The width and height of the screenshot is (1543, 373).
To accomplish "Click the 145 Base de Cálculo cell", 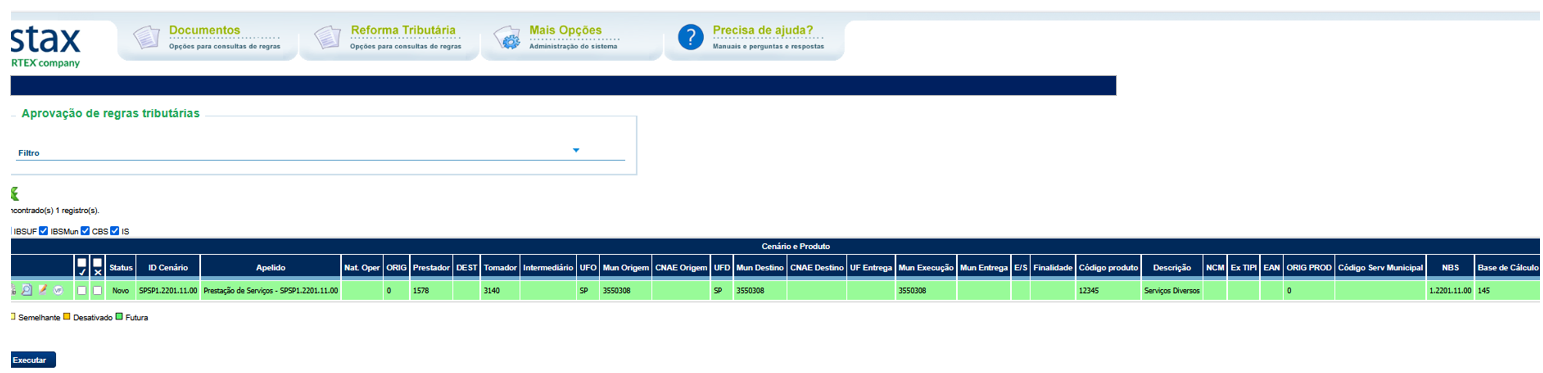I will click(1507, 290).
